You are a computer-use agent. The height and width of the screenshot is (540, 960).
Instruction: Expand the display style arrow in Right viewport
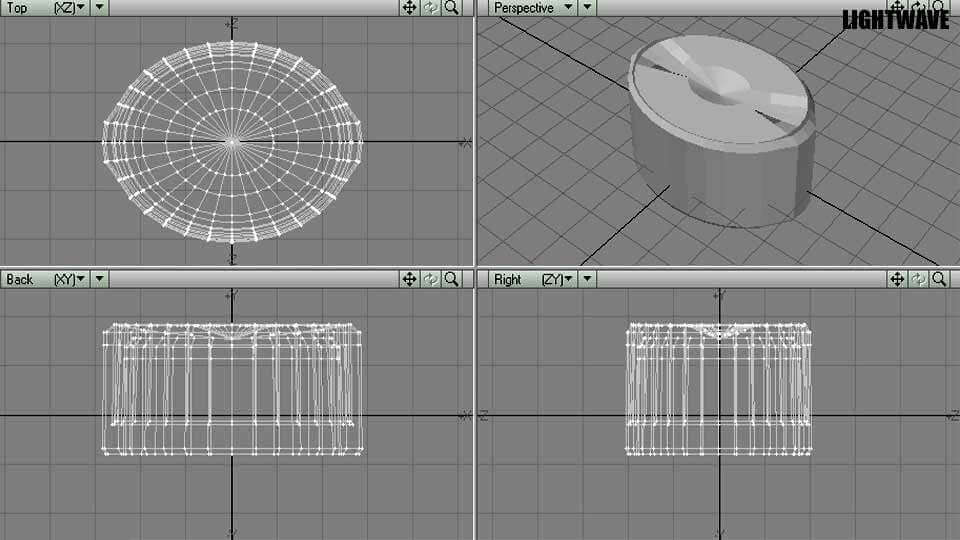588,279
